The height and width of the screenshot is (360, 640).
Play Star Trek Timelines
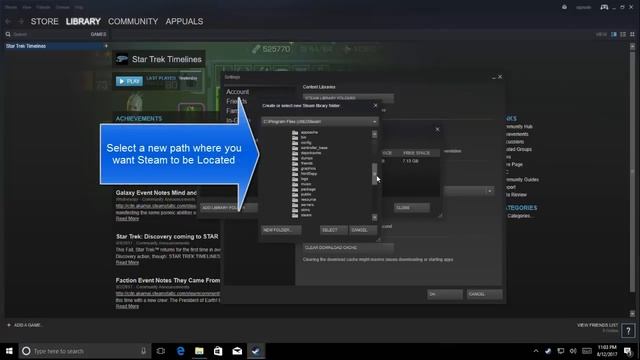129,81
